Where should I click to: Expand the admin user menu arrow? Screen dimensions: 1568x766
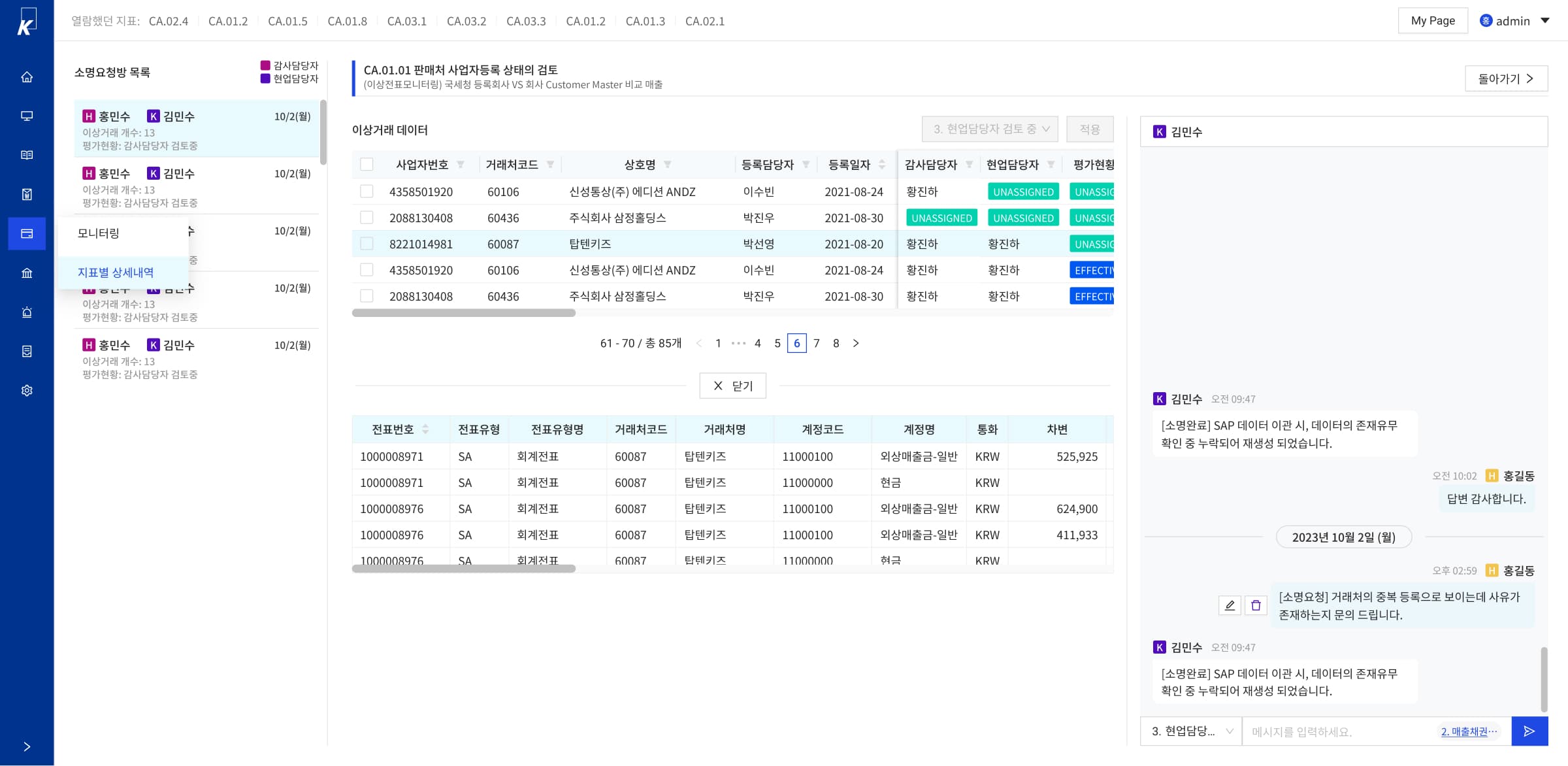[1545, 21]
